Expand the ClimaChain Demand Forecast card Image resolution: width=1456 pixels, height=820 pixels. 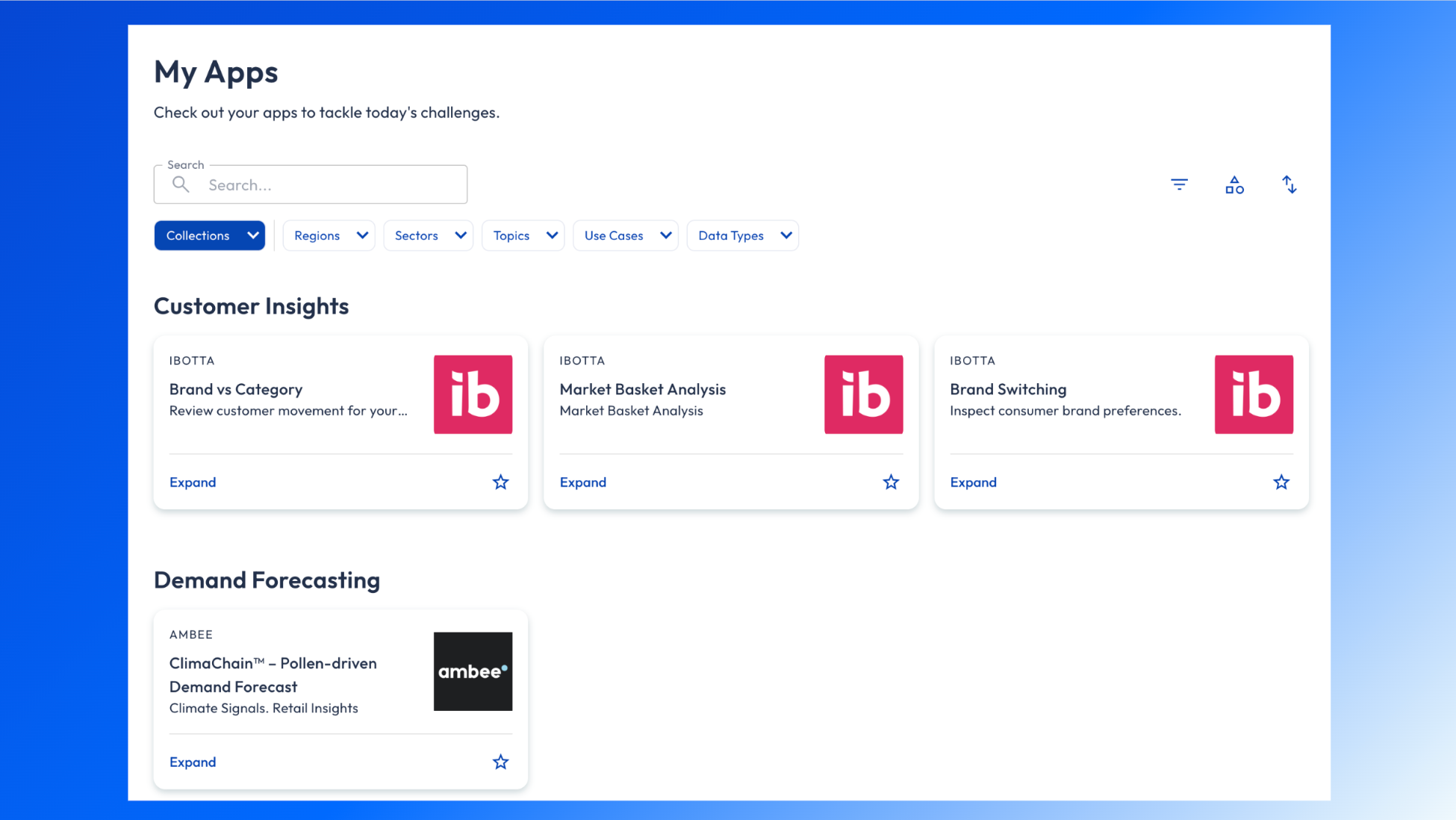pyautogui.click(x=193, y=762)
